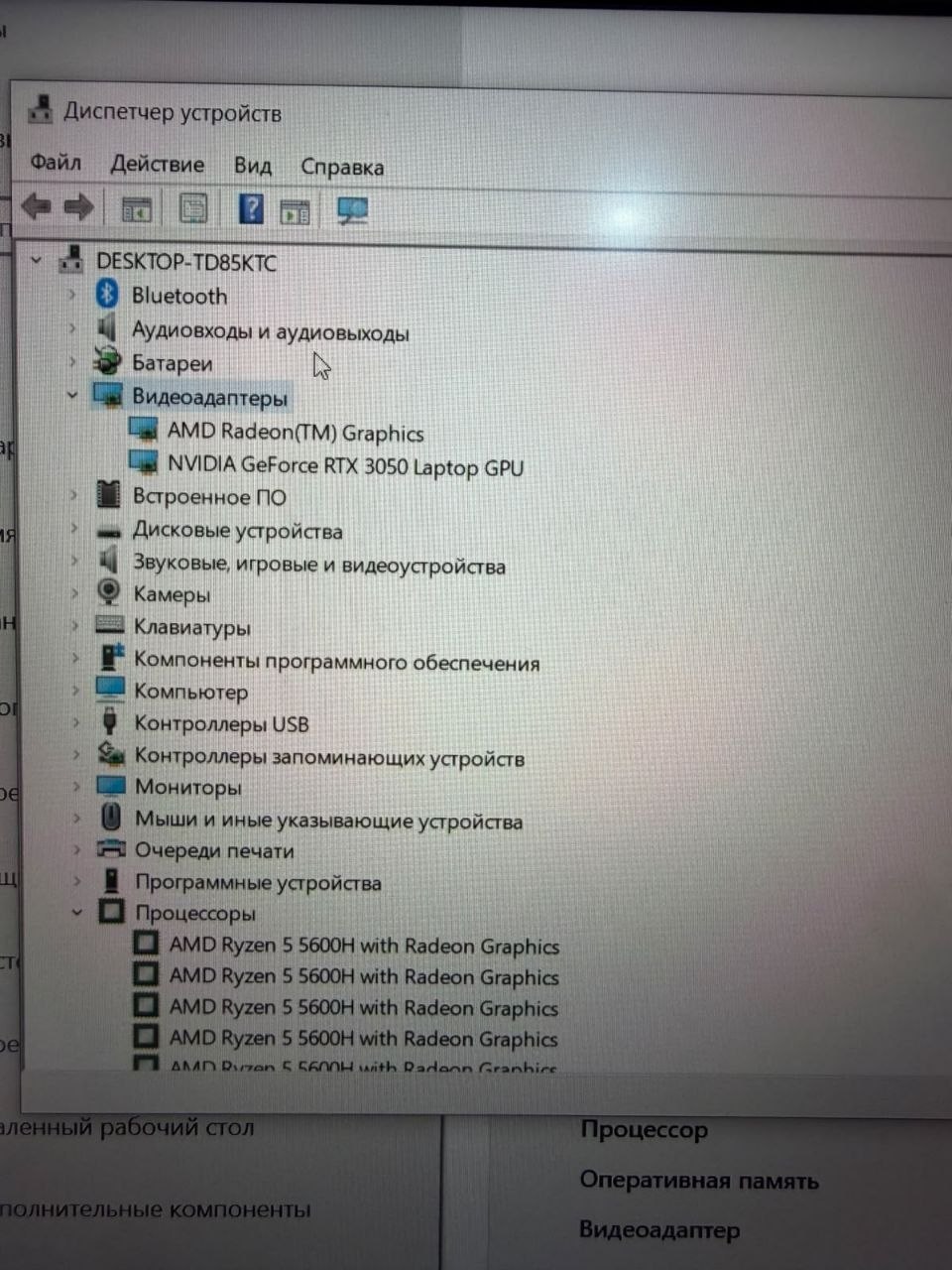Click Видеоадаптер label in background window
Viewport: 952px width, 1270px height.
coord(659,1230)
